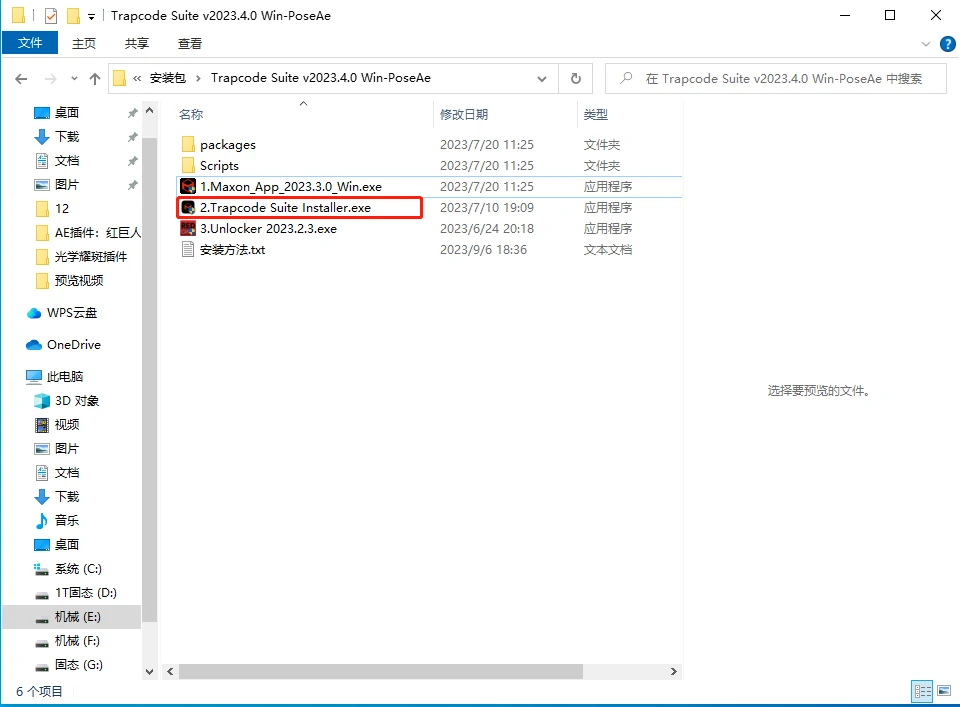Click the Forward navigation arrow

click(51, 78)
